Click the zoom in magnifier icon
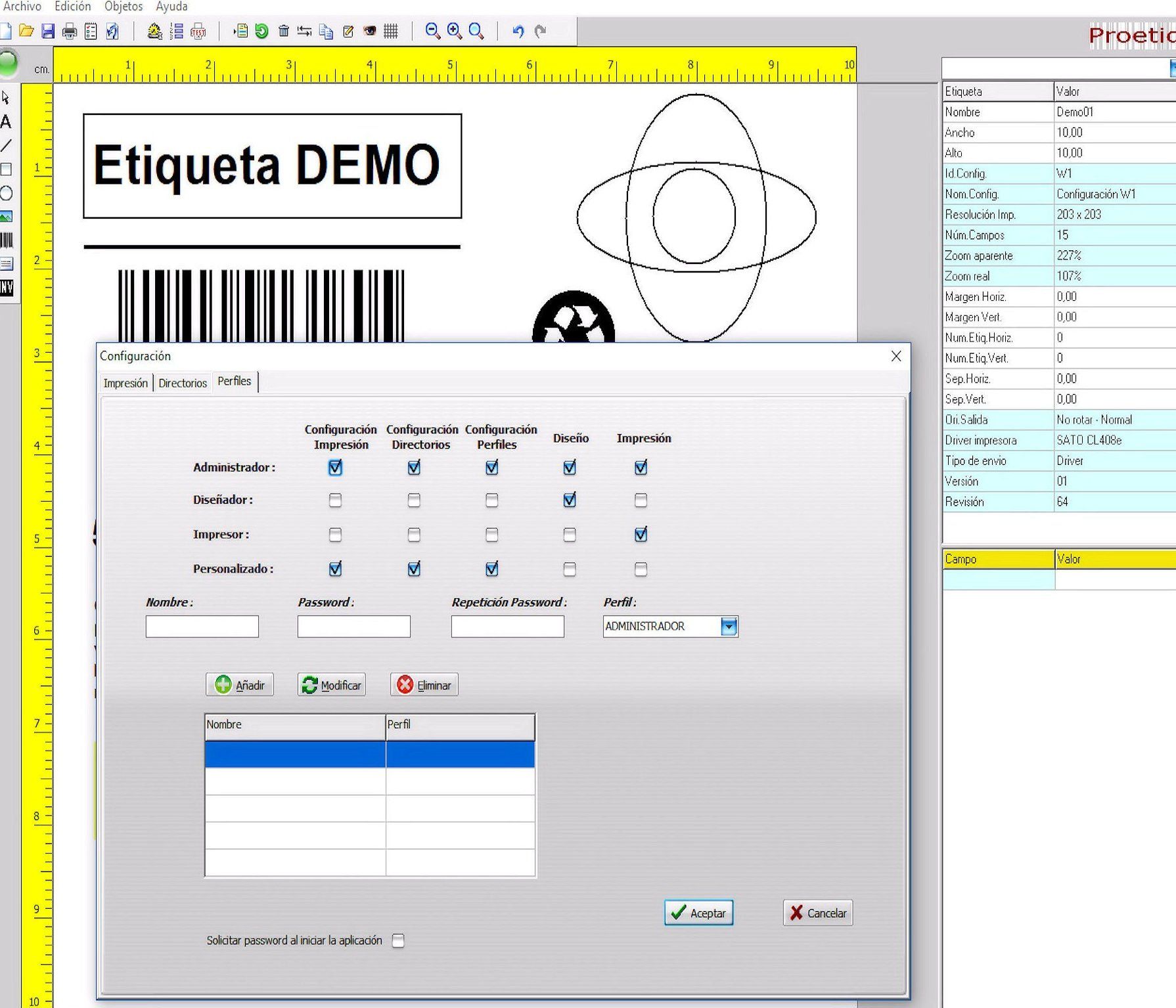The image size is (1176, 1008). [x=455, y=31]
